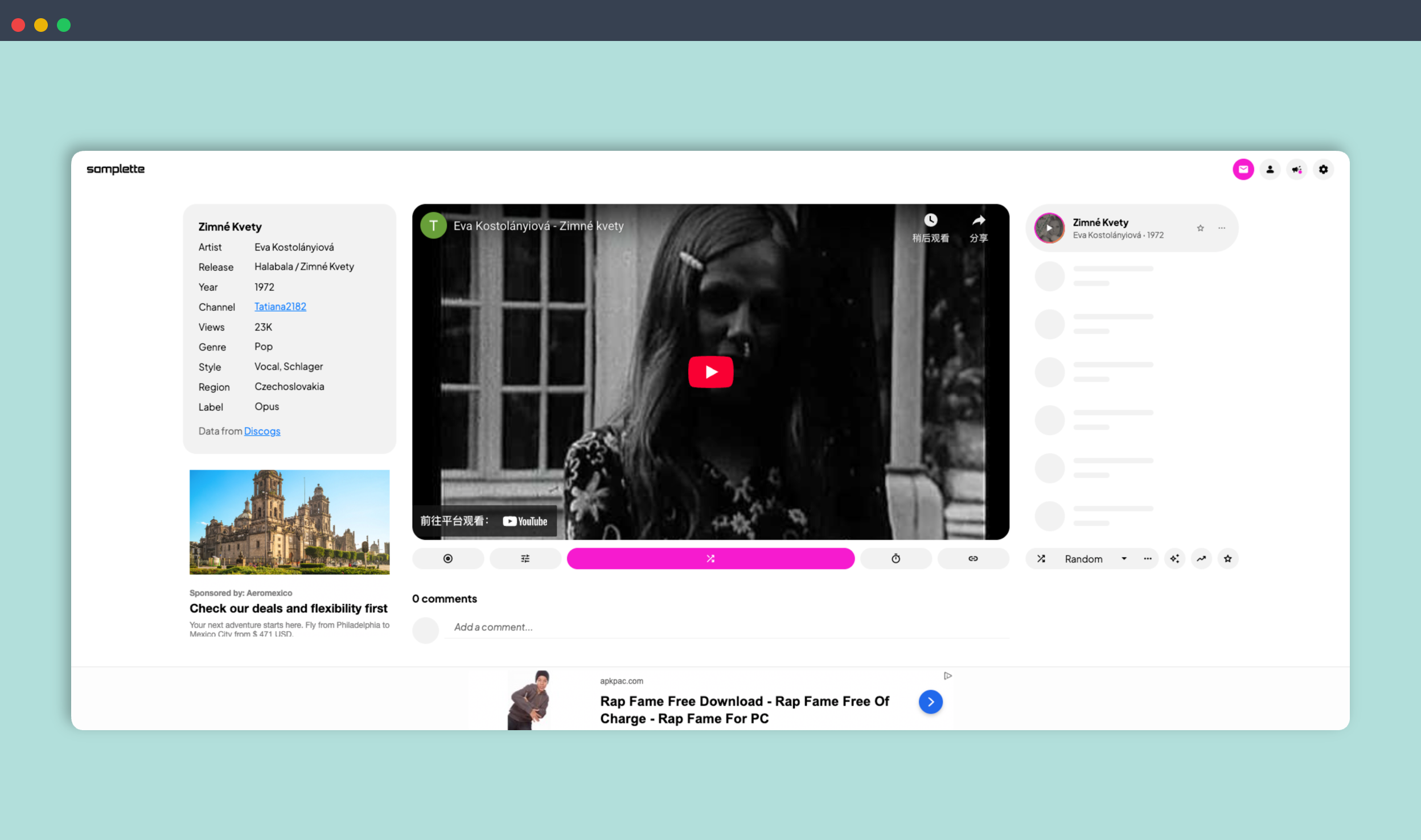Click the megaphone announcements icon
Viewport: 1421px width, 840px height.
[1296, 169]
